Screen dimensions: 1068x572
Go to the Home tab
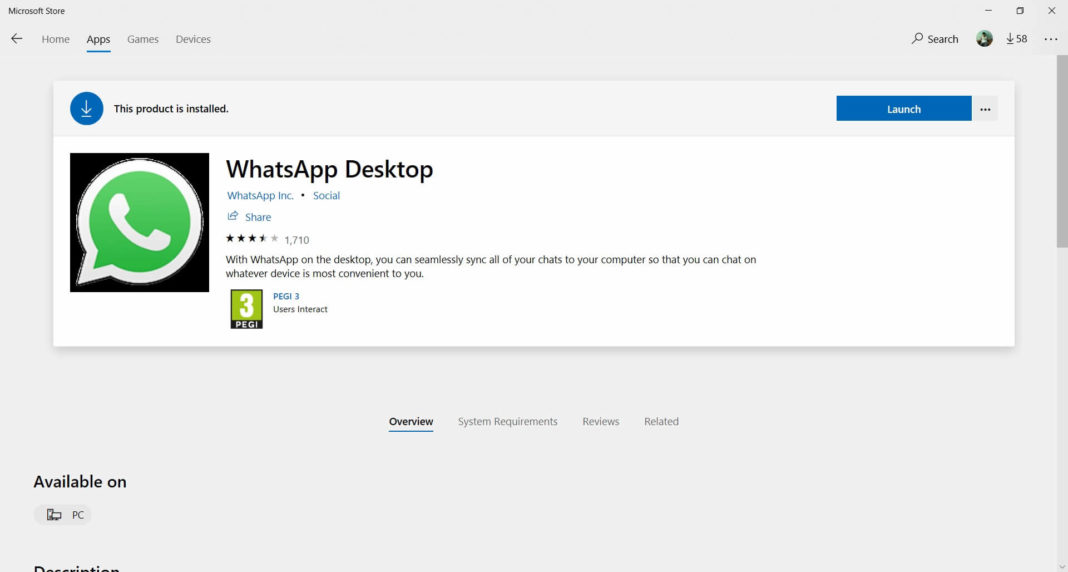(x=55, y=39)
